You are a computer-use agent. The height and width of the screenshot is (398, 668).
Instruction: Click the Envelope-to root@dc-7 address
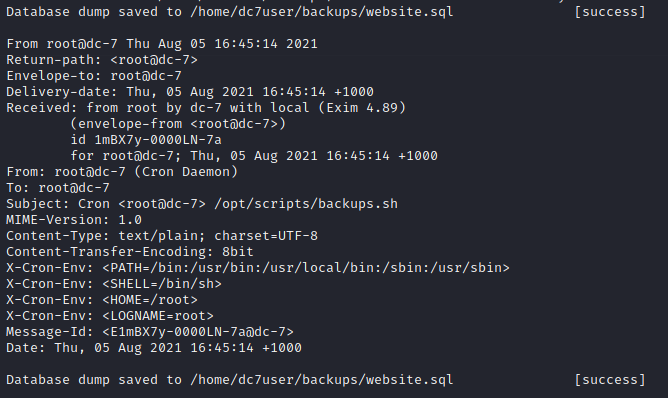(146, 76)
